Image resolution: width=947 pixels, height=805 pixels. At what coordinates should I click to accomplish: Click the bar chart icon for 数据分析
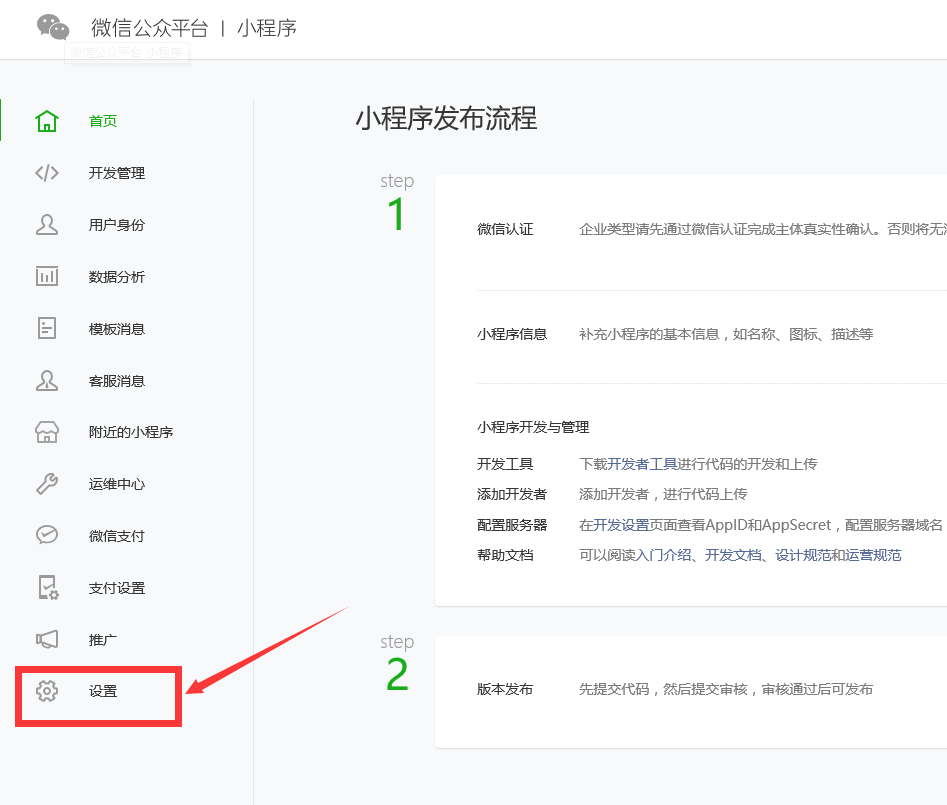pos(47,277)
